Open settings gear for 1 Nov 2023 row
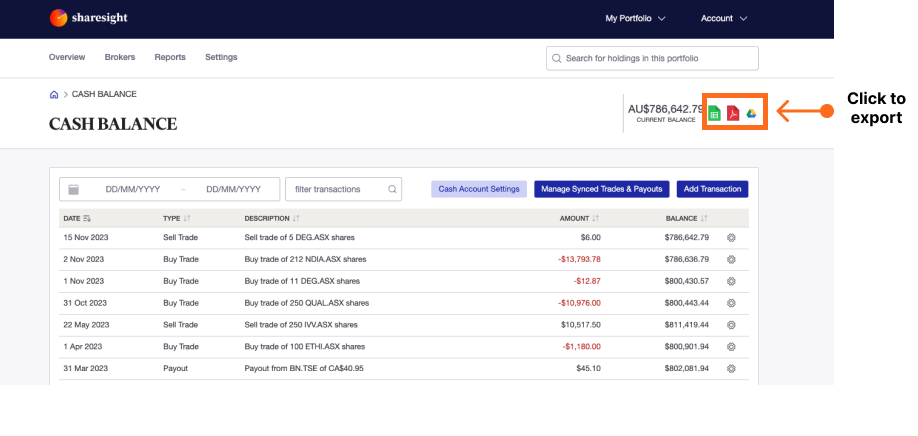Image resolution: width=918 pixels, height=436 pixels. pos(731,281)
